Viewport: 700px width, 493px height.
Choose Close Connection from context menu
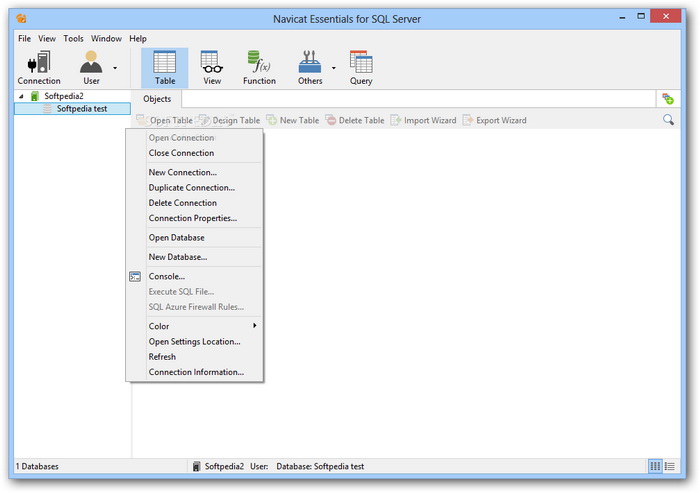pyautogui.click(x=181, y=153)
